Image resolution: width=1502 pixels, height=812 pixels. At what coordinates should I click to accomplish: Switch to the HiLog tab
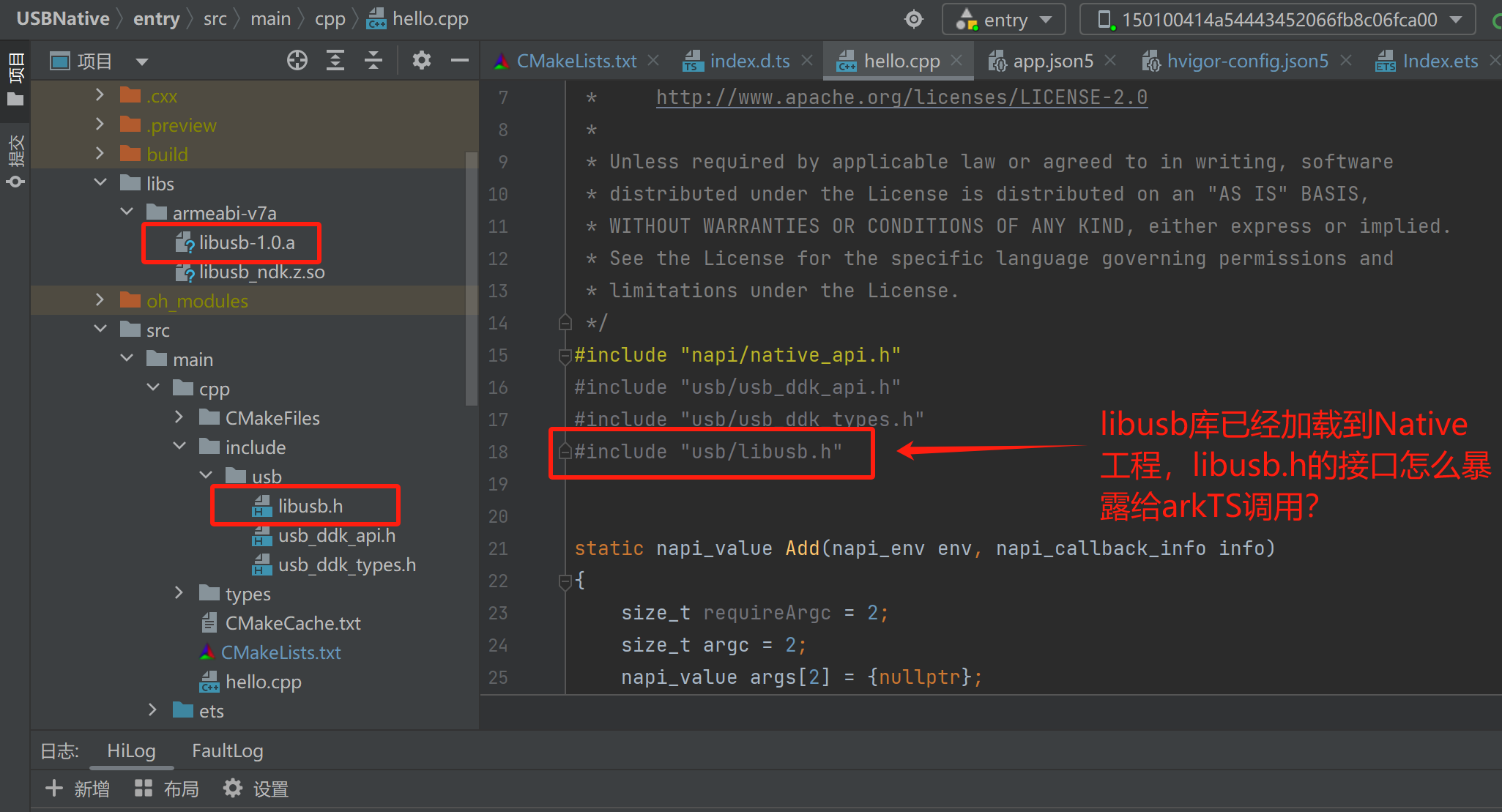point(131,750)
